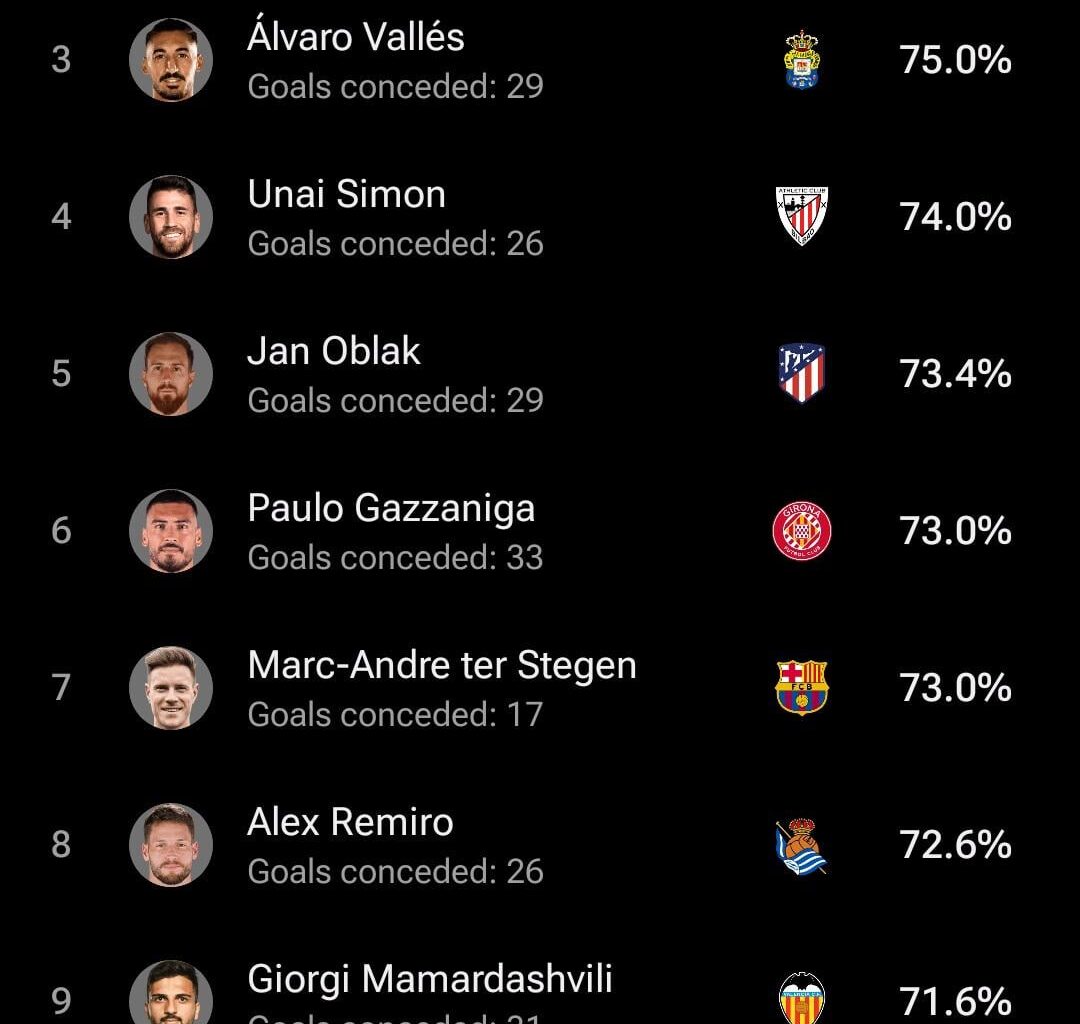Tap Alex Remiro's player avatar
The width and height of the screenshot is (1080, 1024).
point(171,845)
